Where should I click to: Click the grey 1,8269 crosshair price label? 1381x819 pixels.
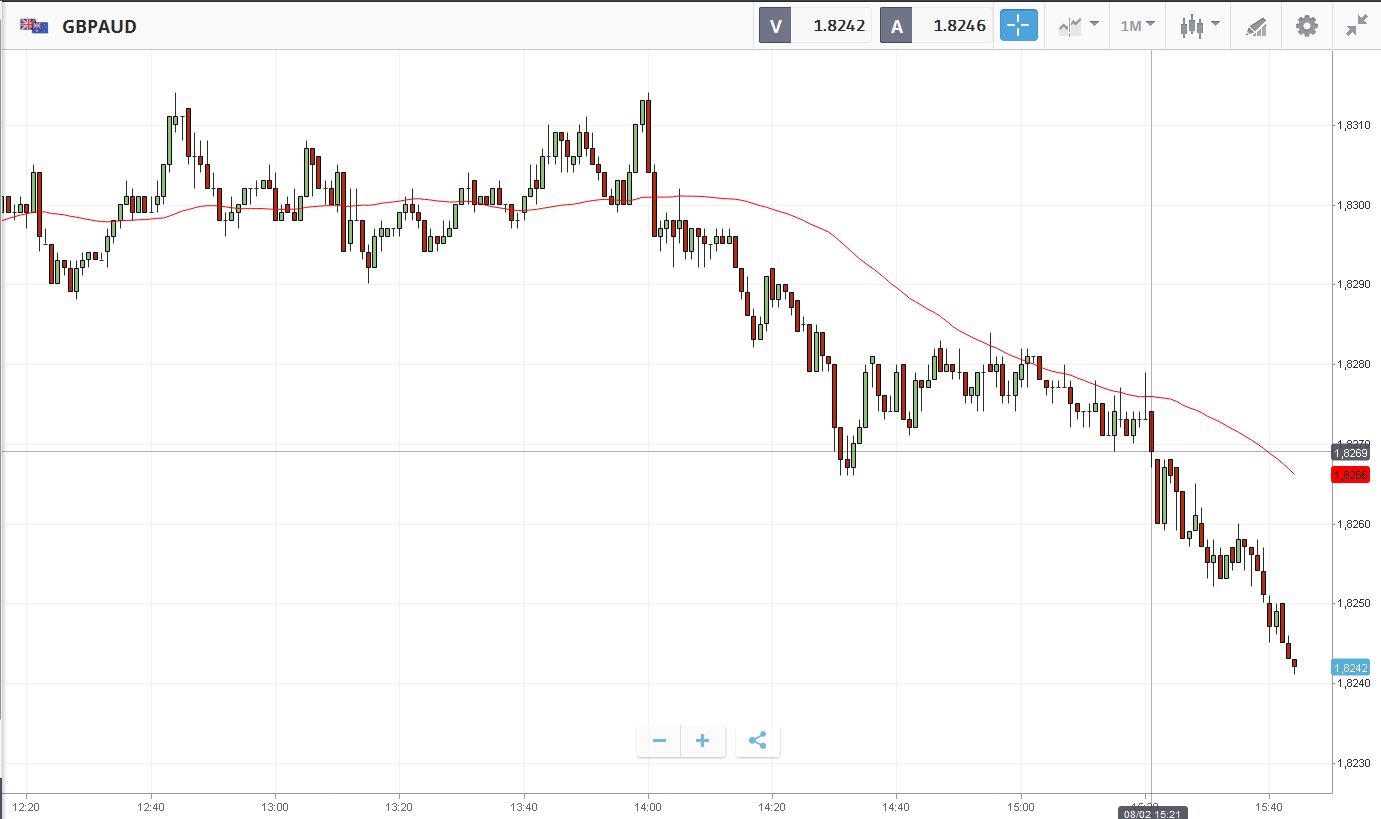point(1355,453)
